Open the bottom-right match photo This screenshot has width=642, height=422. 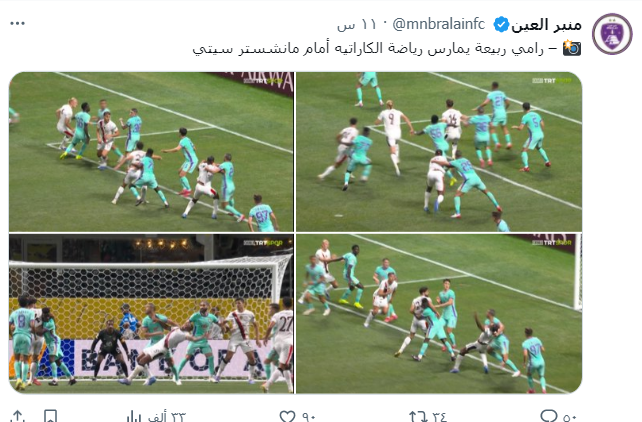[x=439, y=314]
